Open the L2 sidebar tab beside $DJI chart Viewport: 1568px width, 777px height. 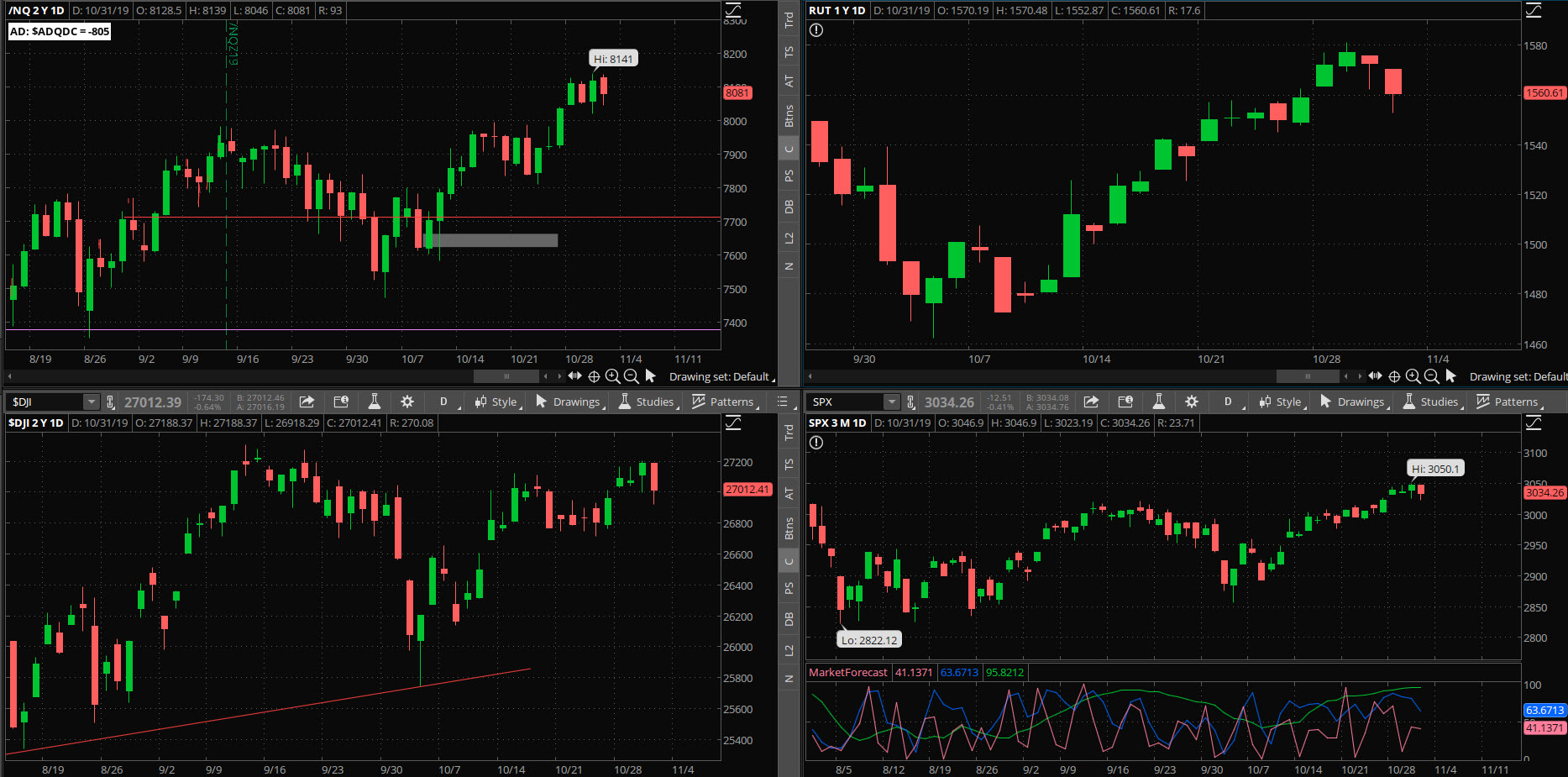point(789,650)
